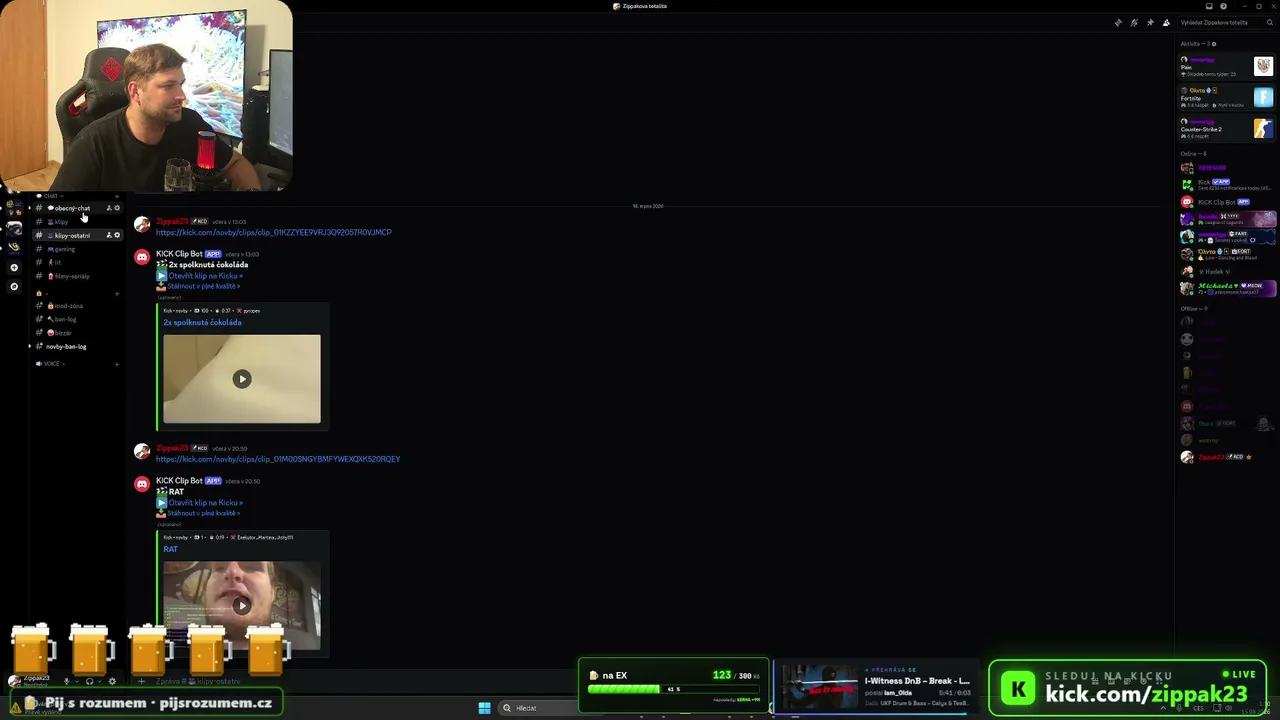This screenshot has width=1280, height=720.
Task: Collapse the lock-icon category header
Action: click(42, 293)
